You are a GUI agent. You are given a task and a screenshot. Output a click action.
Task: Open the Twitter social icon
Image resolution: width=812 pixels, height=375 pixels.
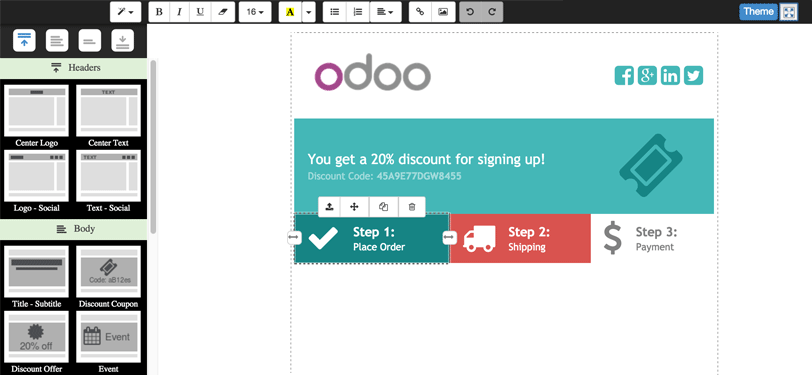coord(693,76)
